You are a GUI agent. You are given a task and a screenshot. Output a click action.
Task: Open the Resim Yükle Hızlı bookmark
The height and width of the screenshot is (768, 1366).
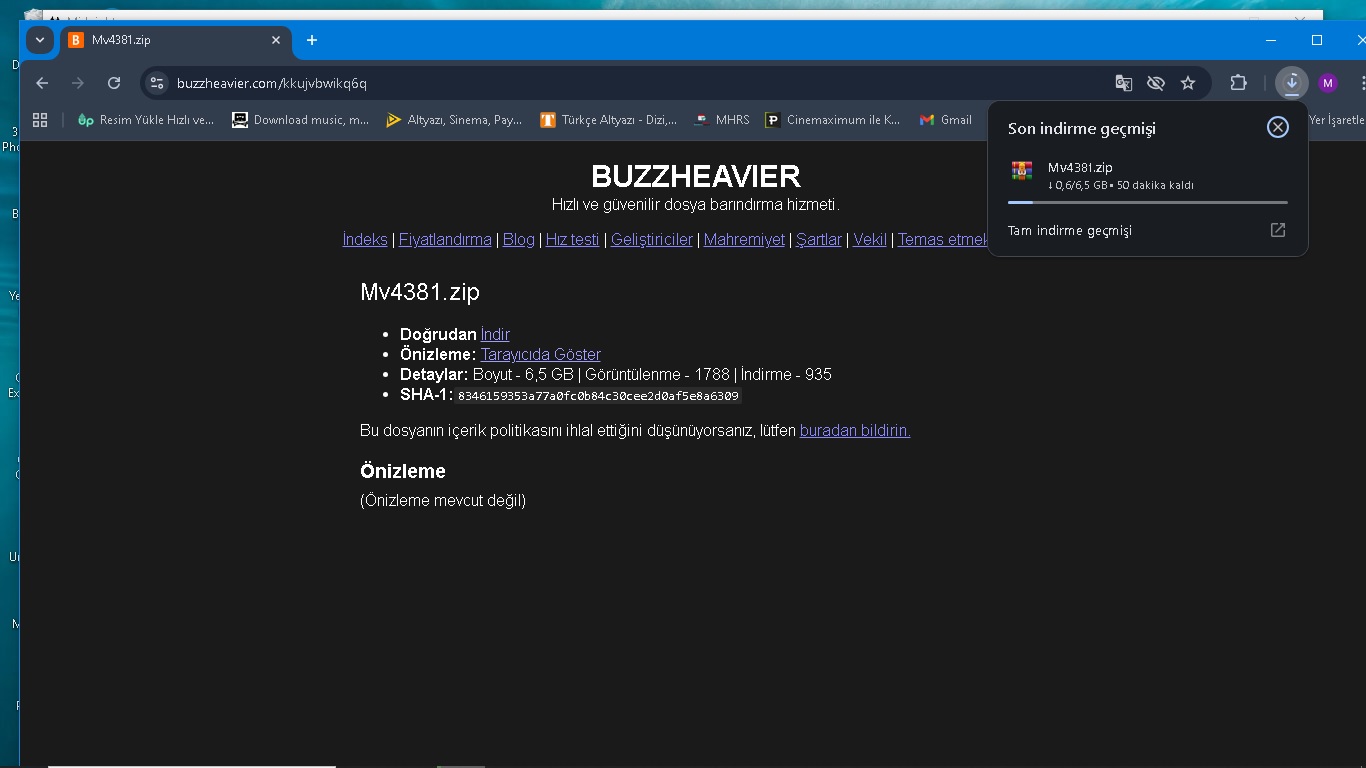(x=146, y=120)
